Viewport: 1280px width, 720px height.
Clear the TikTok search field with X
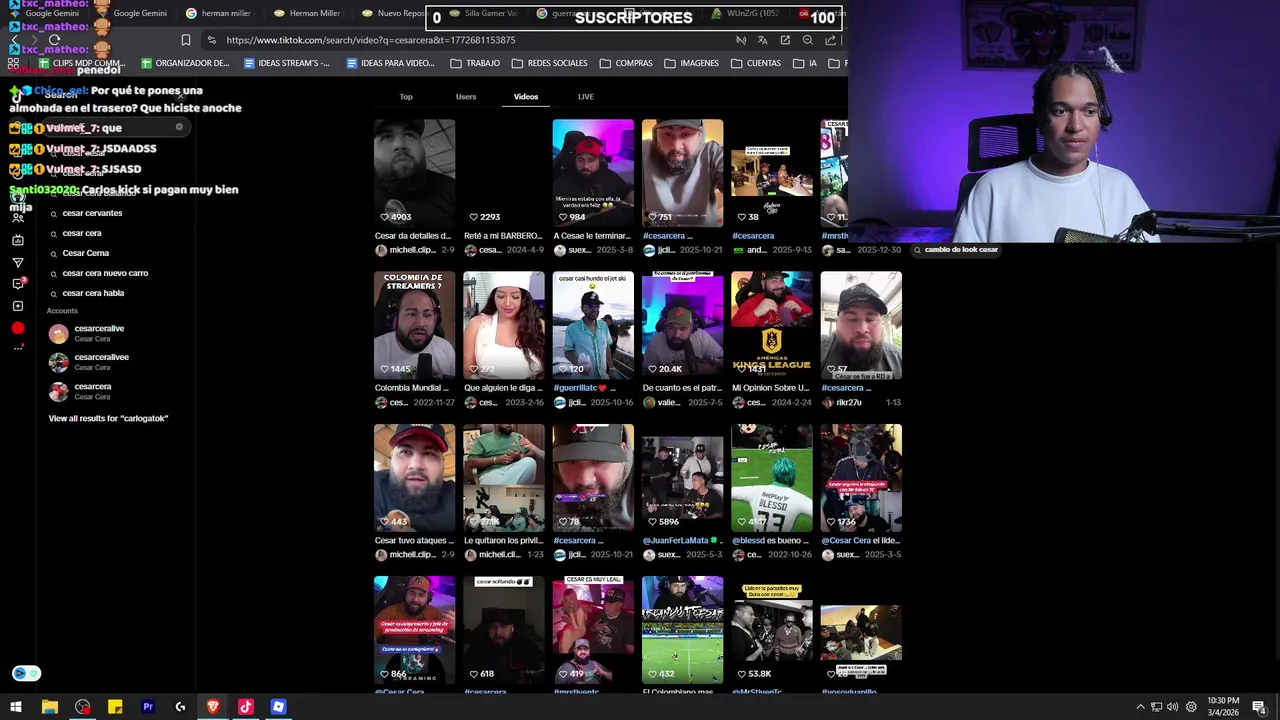point(179,127)
